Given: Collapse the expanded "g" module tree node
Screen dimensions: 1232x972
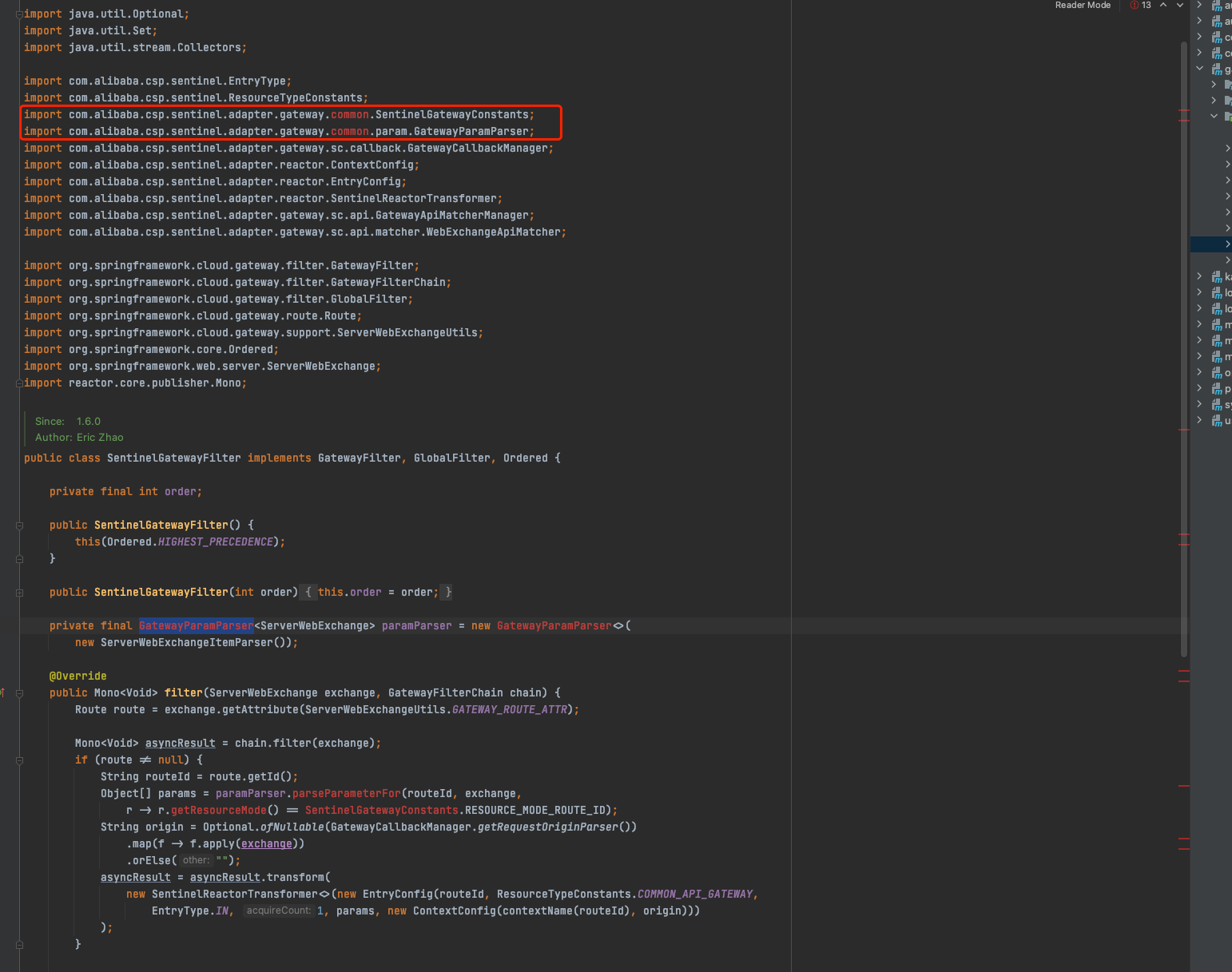Looking at the screenshot, I should click(x=1199, y=69).
